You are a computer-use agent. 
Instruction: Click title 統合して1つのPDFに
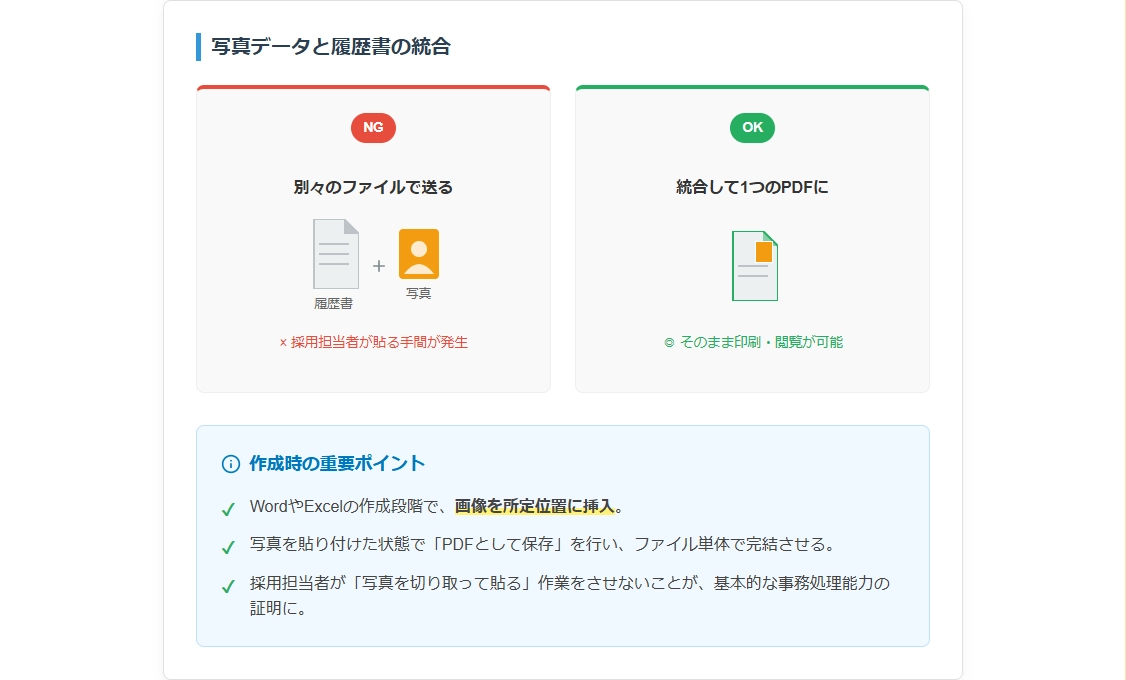tap(752, 187)
